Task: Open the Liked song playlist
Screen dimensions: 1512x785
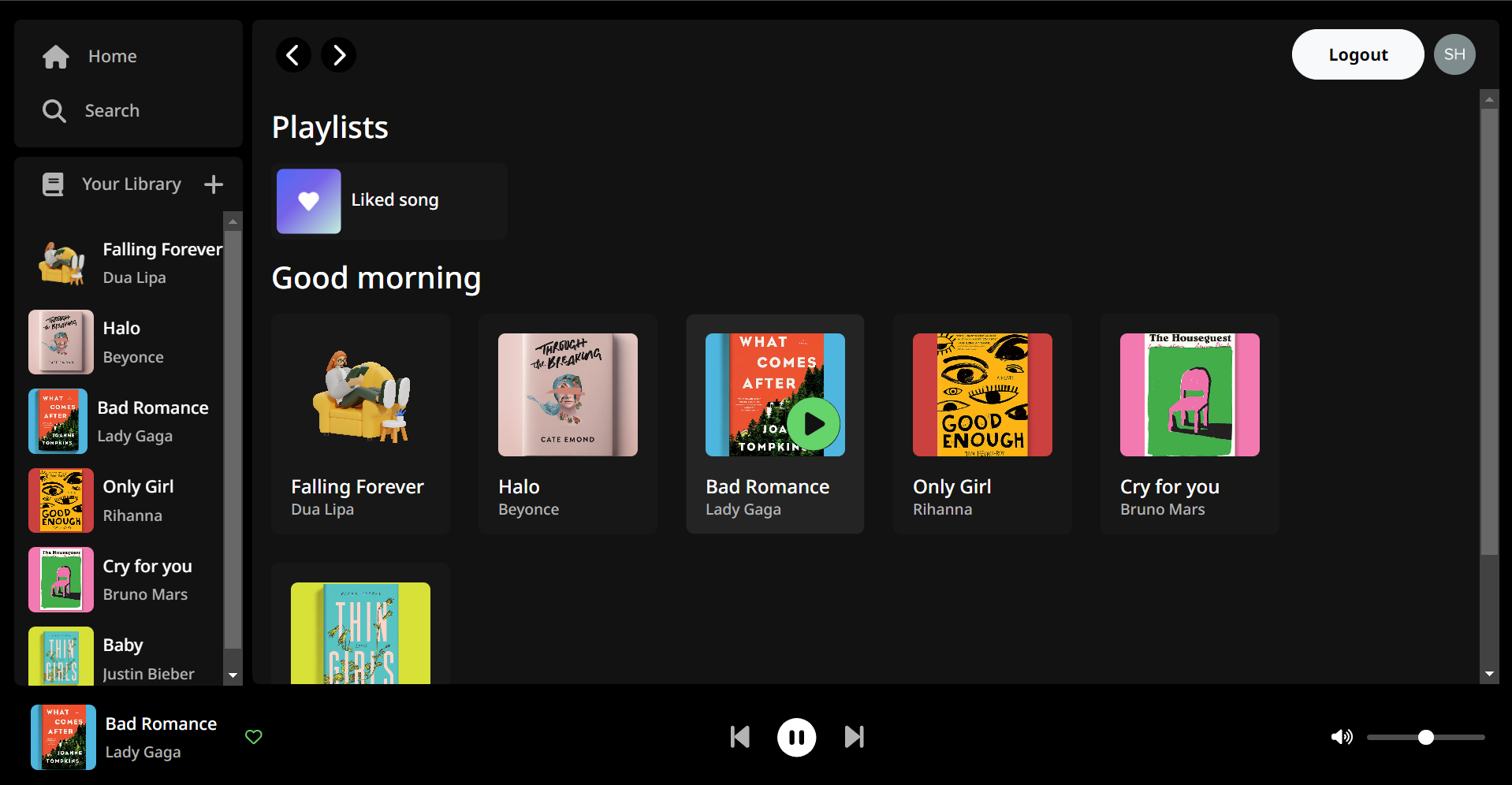Action: (x=389, y=201)
